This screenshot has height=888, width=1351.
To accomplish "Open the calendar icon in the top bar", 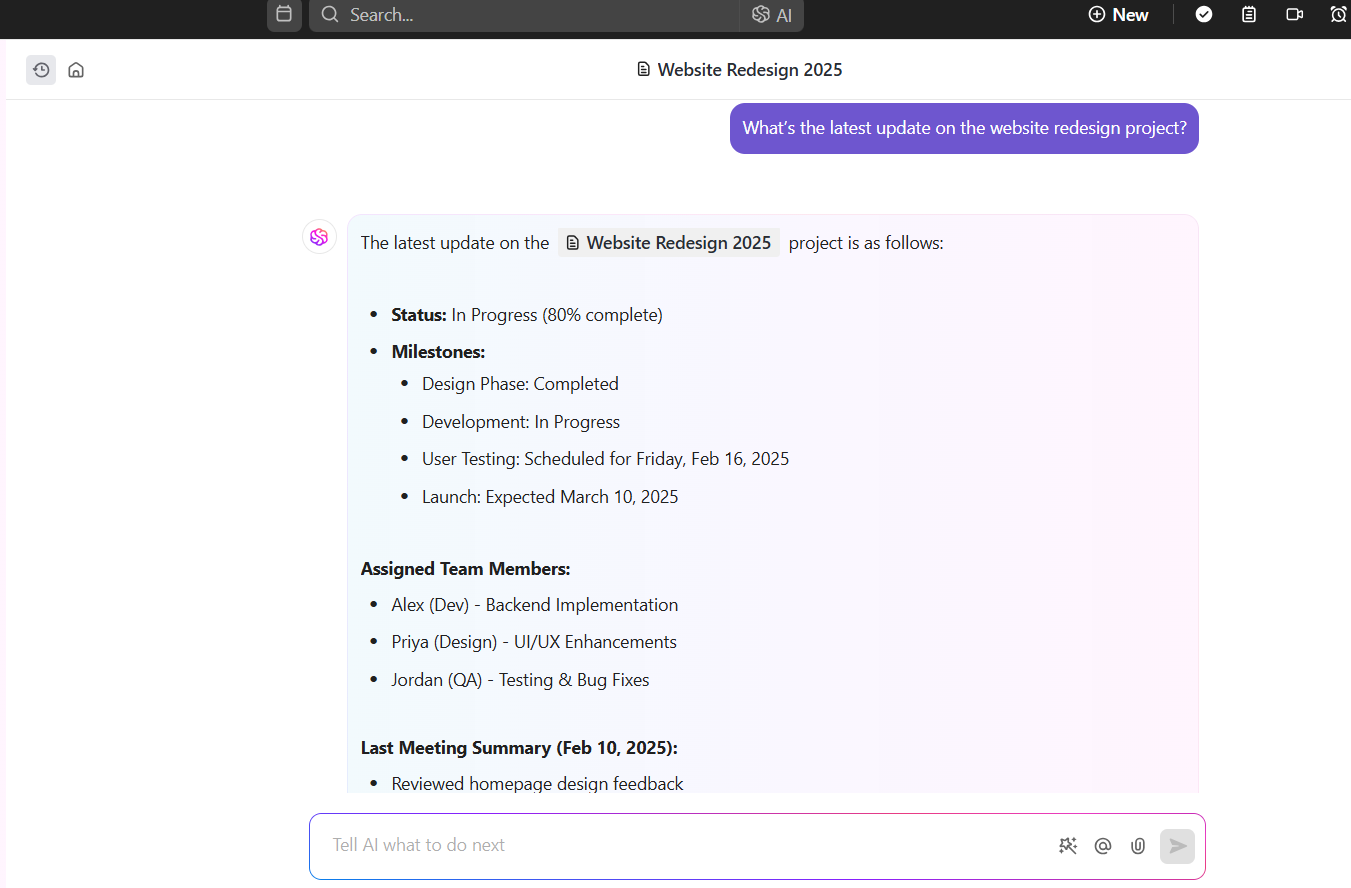I will pyautogui.click(x=284, y=15).
